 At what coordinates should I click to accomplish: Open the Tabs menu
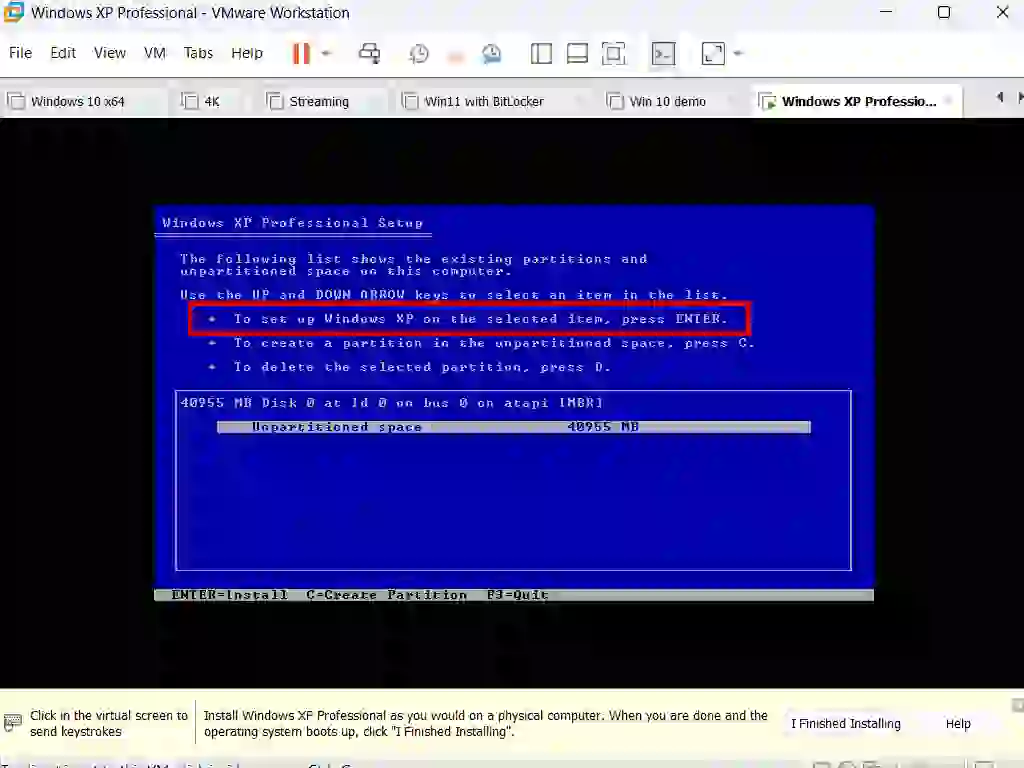pyautogui.click(x=198, y=53)
